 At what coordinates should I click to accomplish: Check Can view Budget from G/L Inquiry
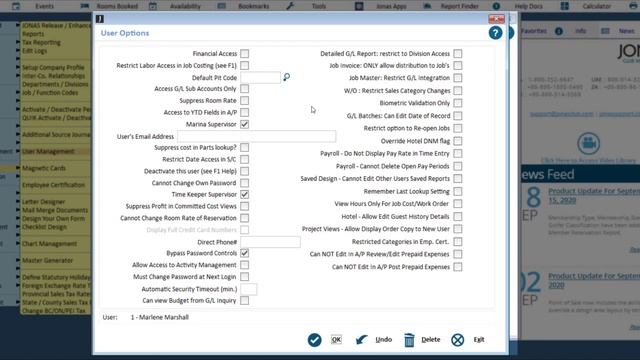[244, 300]
